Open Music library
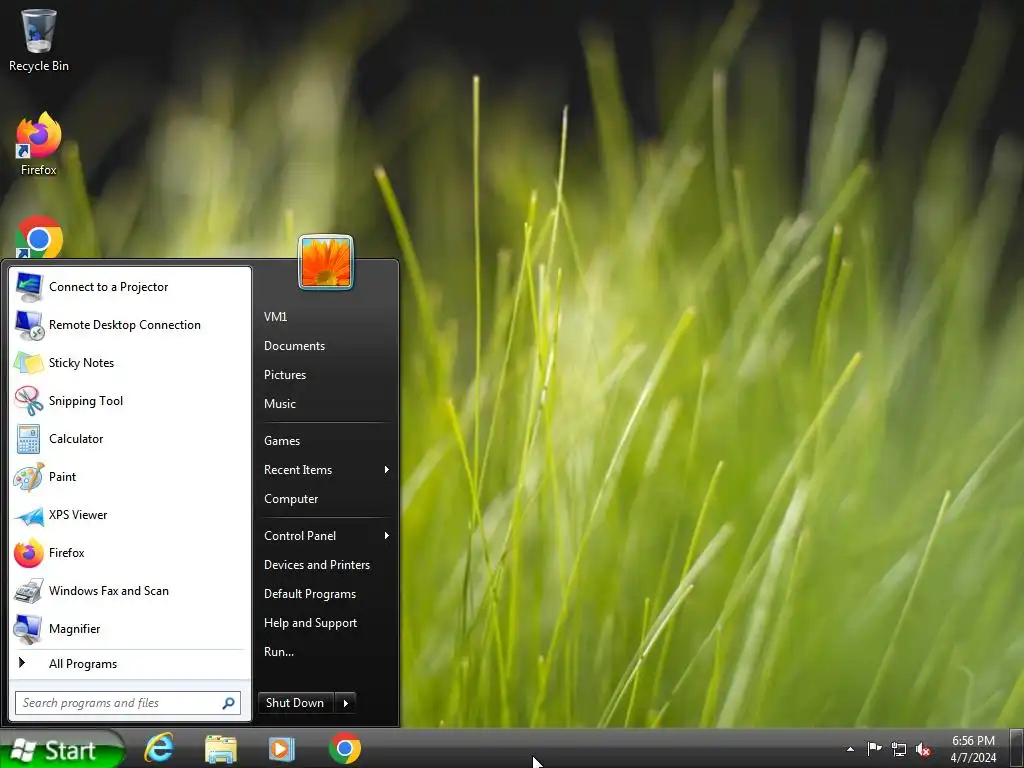The image size is (1024, 768). pyautogui.click(x=280, y=404)
